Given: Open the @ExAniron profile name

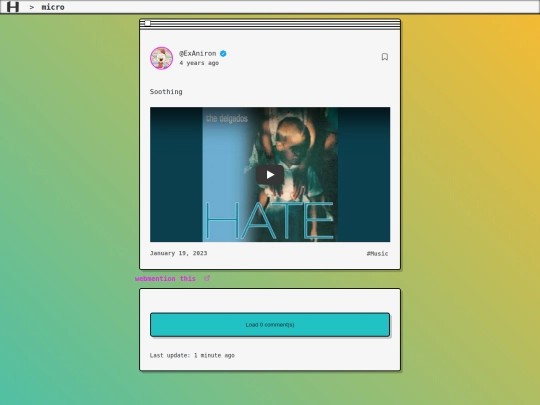Looking at the screenshot, I should 198,53.
